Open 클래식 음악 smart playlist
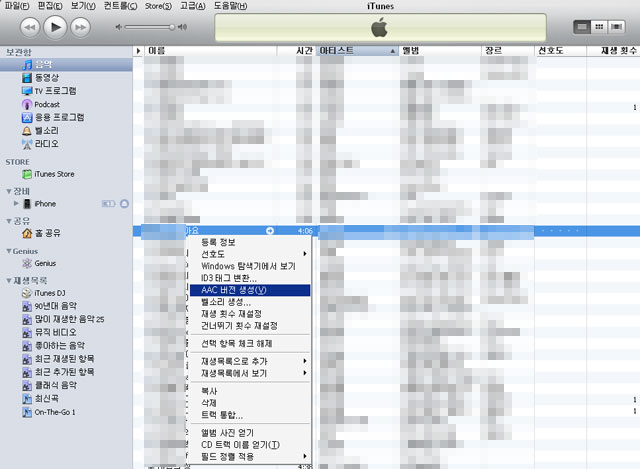The width and height of the screenshot is (640, 469). coord(49,385)
